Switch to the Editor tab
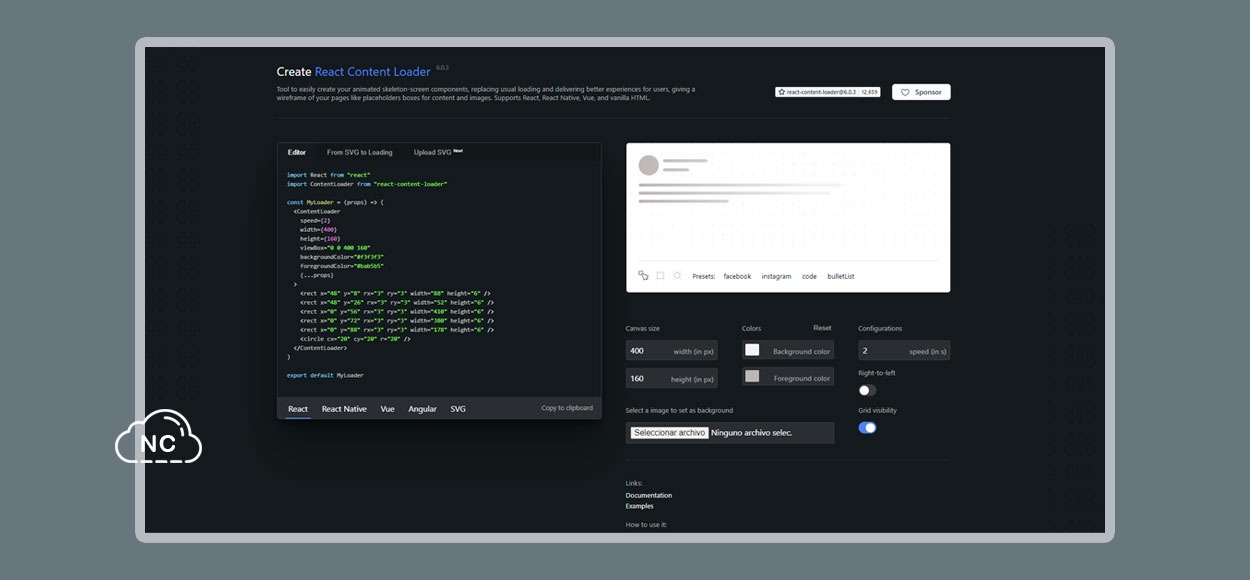Viewport: 1250px width, 580px height. 297,153
